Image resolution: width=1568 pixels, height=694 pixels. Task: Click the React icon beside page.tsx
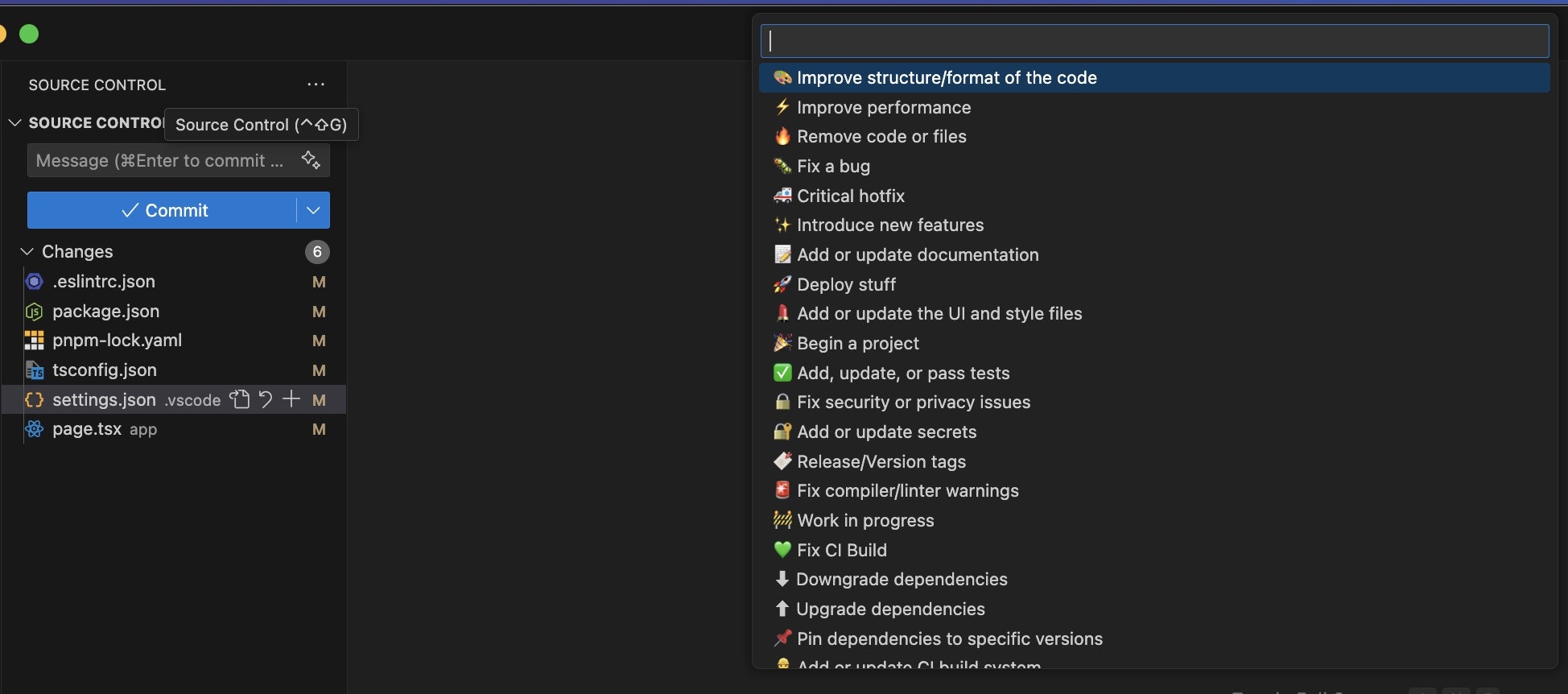point(34,429)
